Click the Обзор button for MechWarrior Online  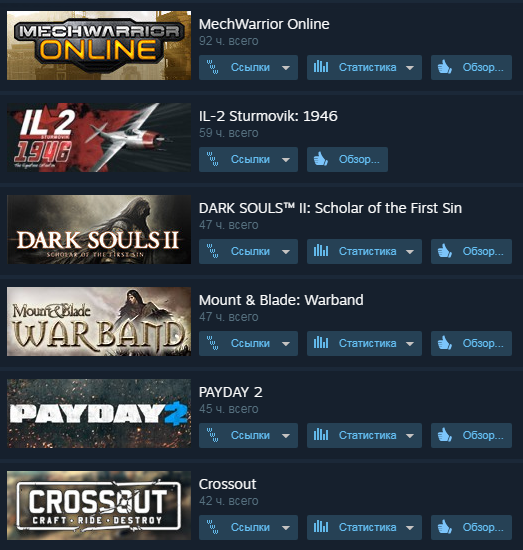pos(471,67)
